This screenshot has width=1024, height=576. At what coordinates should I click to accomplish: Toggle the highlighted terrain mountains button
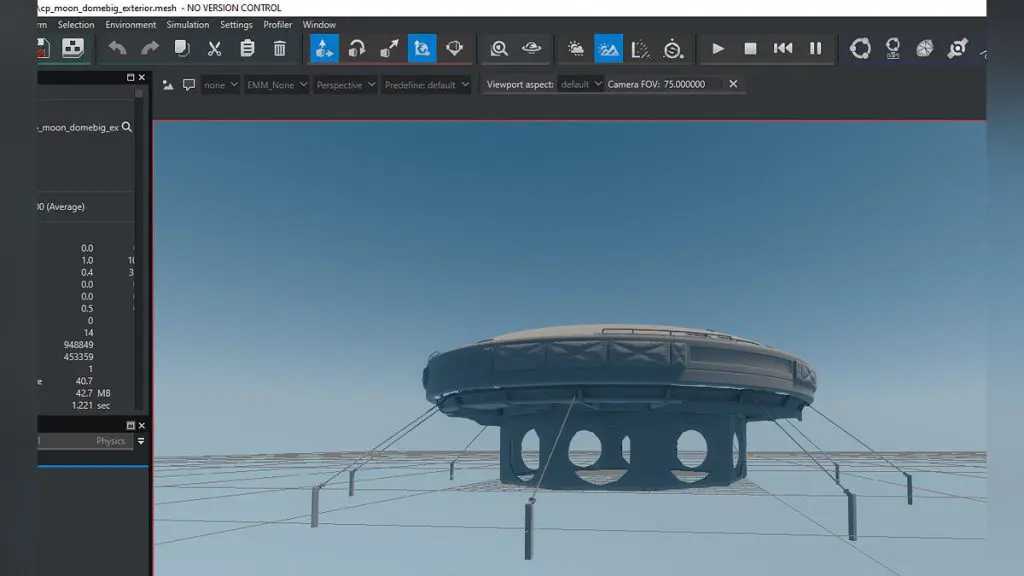click(608, 48)
